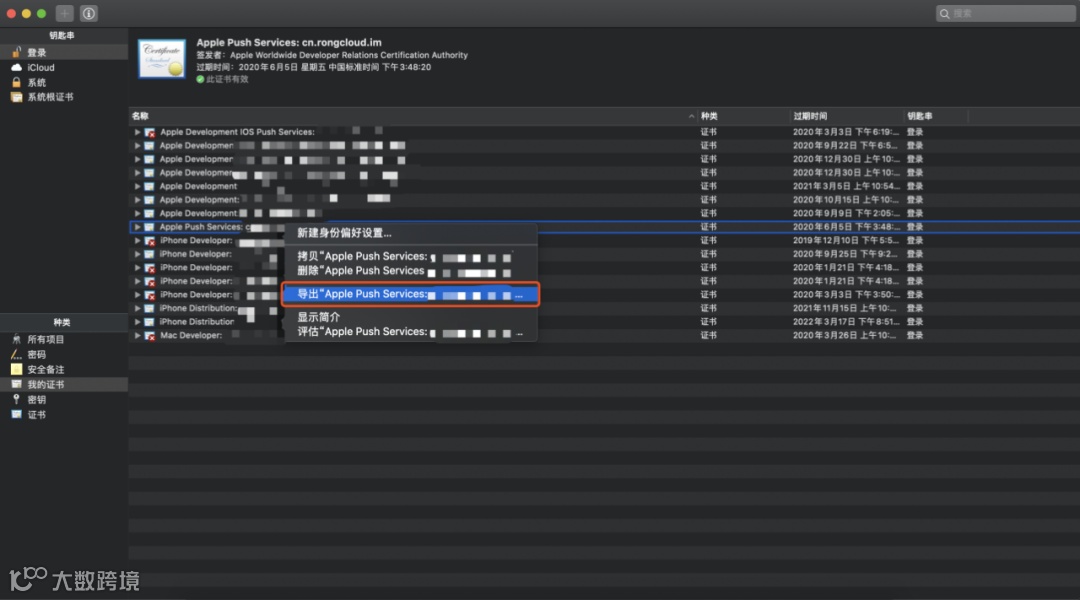Click the 所有项目 category icon

[x=17, y=339]
